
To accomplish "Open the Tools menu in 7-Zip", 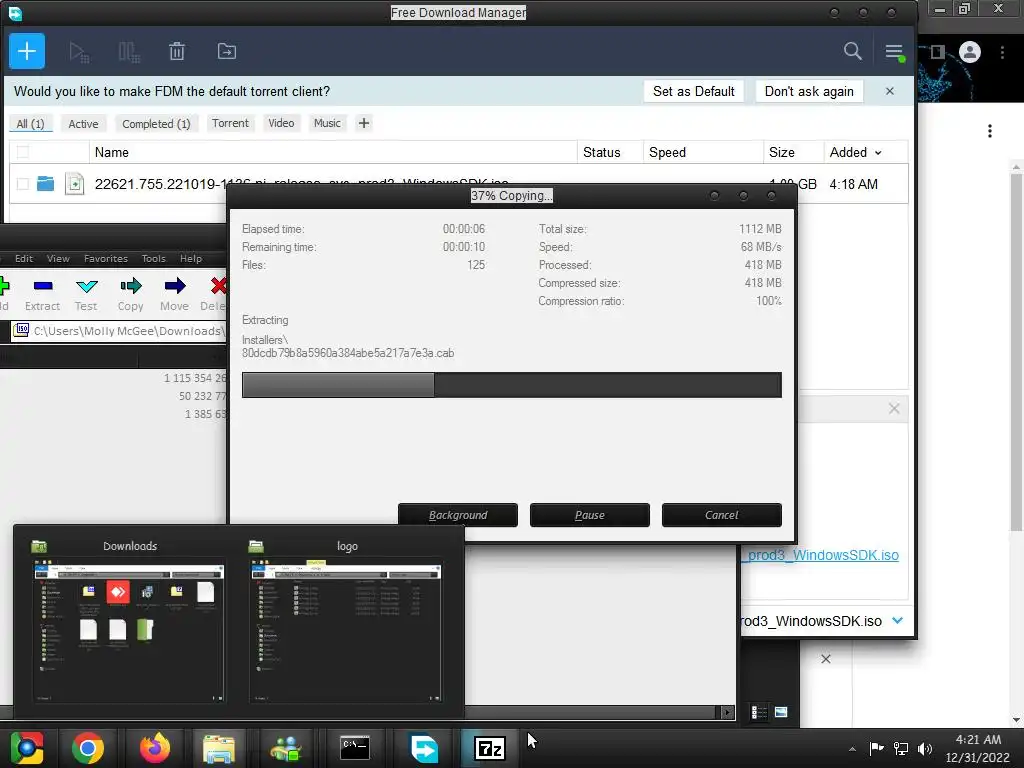I will pyautogui.click(x=153, y=259).
